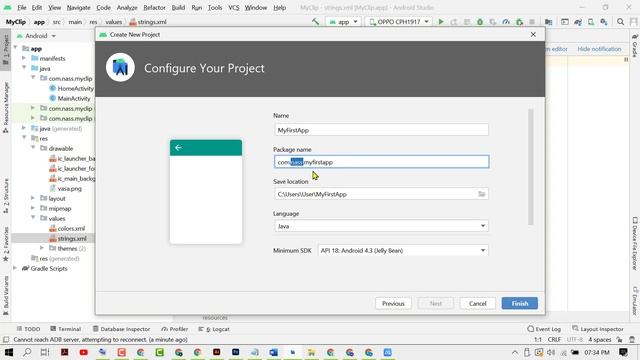Open the Build menu
This screenshot has width=640, height=360.
point(178,7)
